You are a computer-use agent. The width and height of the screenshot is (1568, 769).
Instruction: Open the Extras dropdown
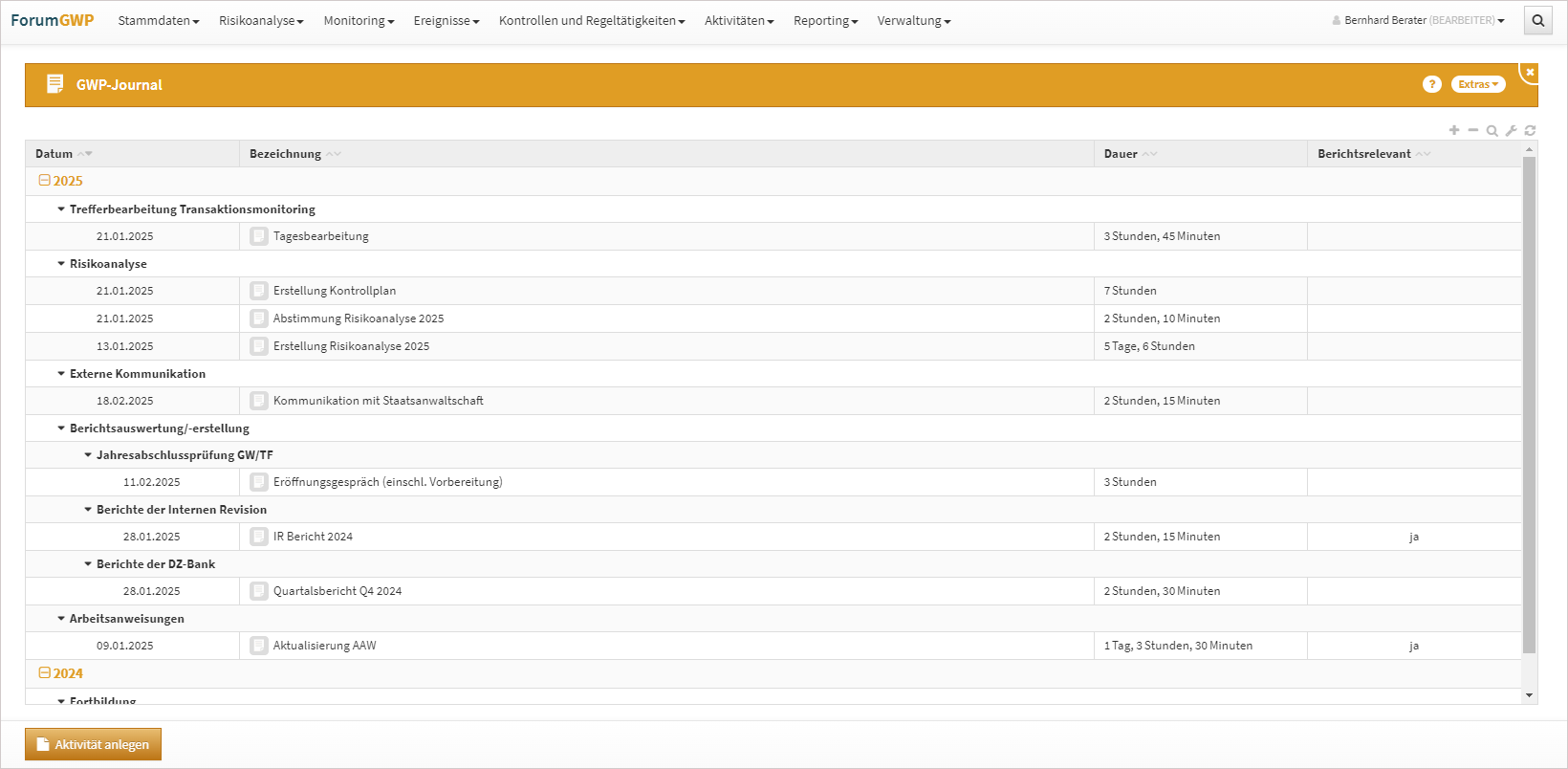[x=1478, y=84]
